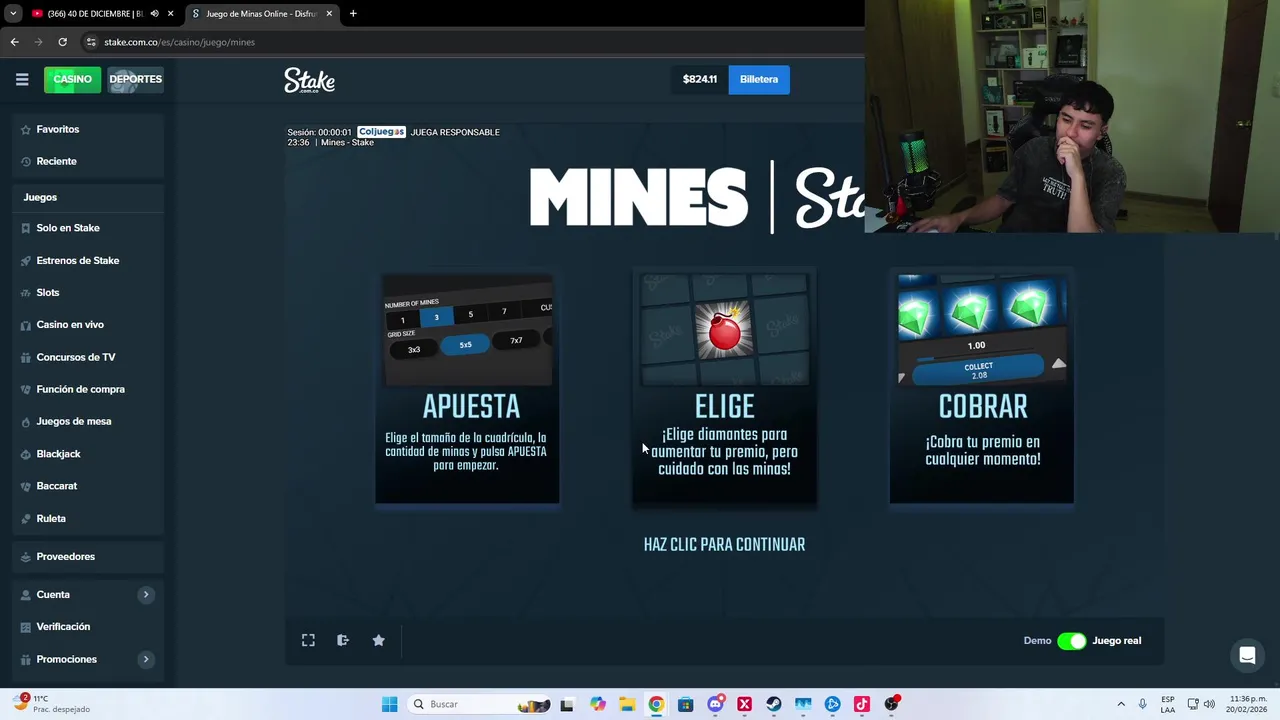Click the ELIGE tutorial card

pyautogui.click(x=724, y=389)
